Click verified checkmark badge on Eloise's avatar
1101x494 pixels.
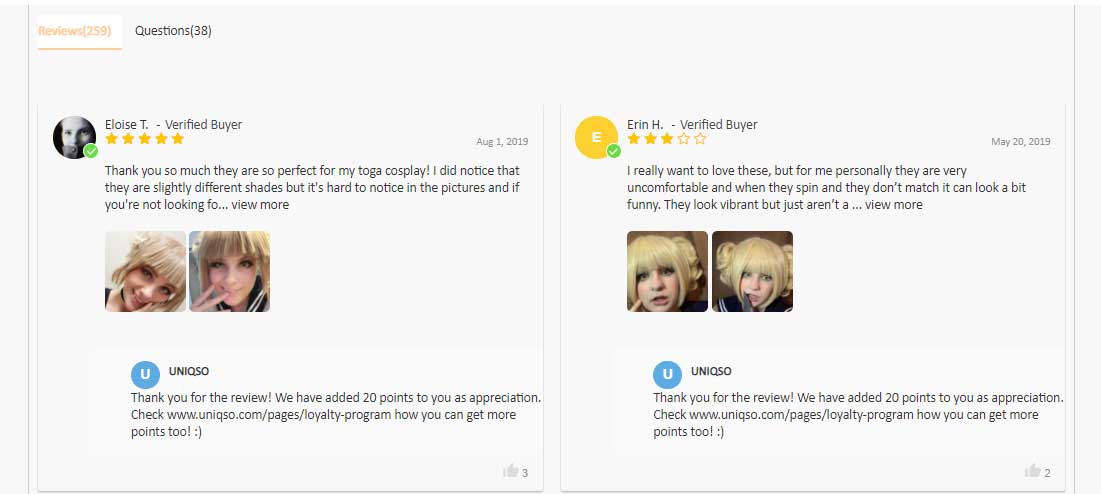91,151
